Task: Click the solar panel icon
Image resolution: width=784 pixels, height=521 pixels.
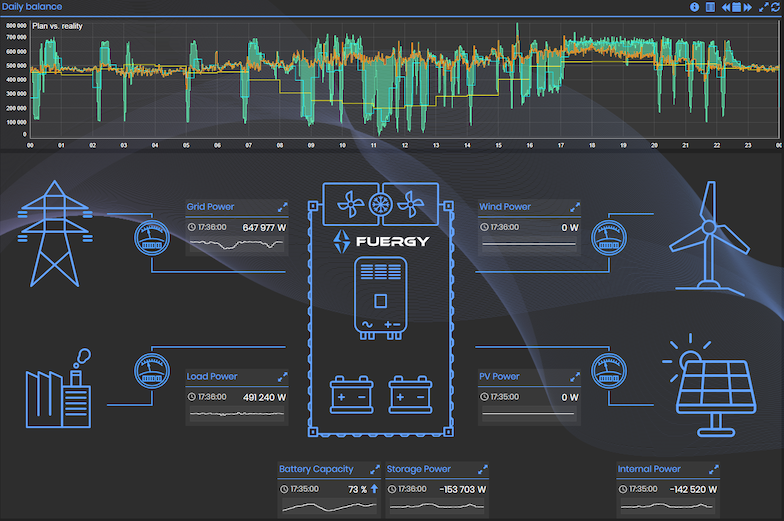Action: [710, 385]
